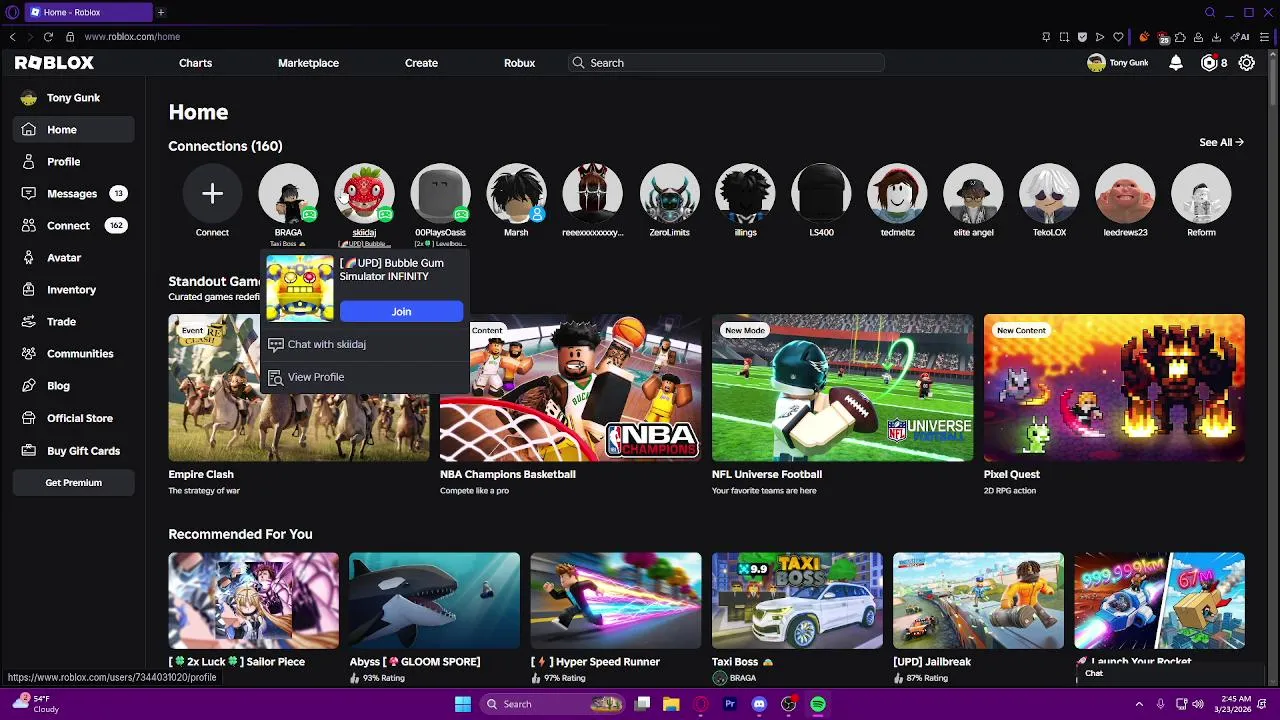Image resolution: width=1280 pixels, height=720 pixels.
Task: Open the Robux tab
Action: 519,63
